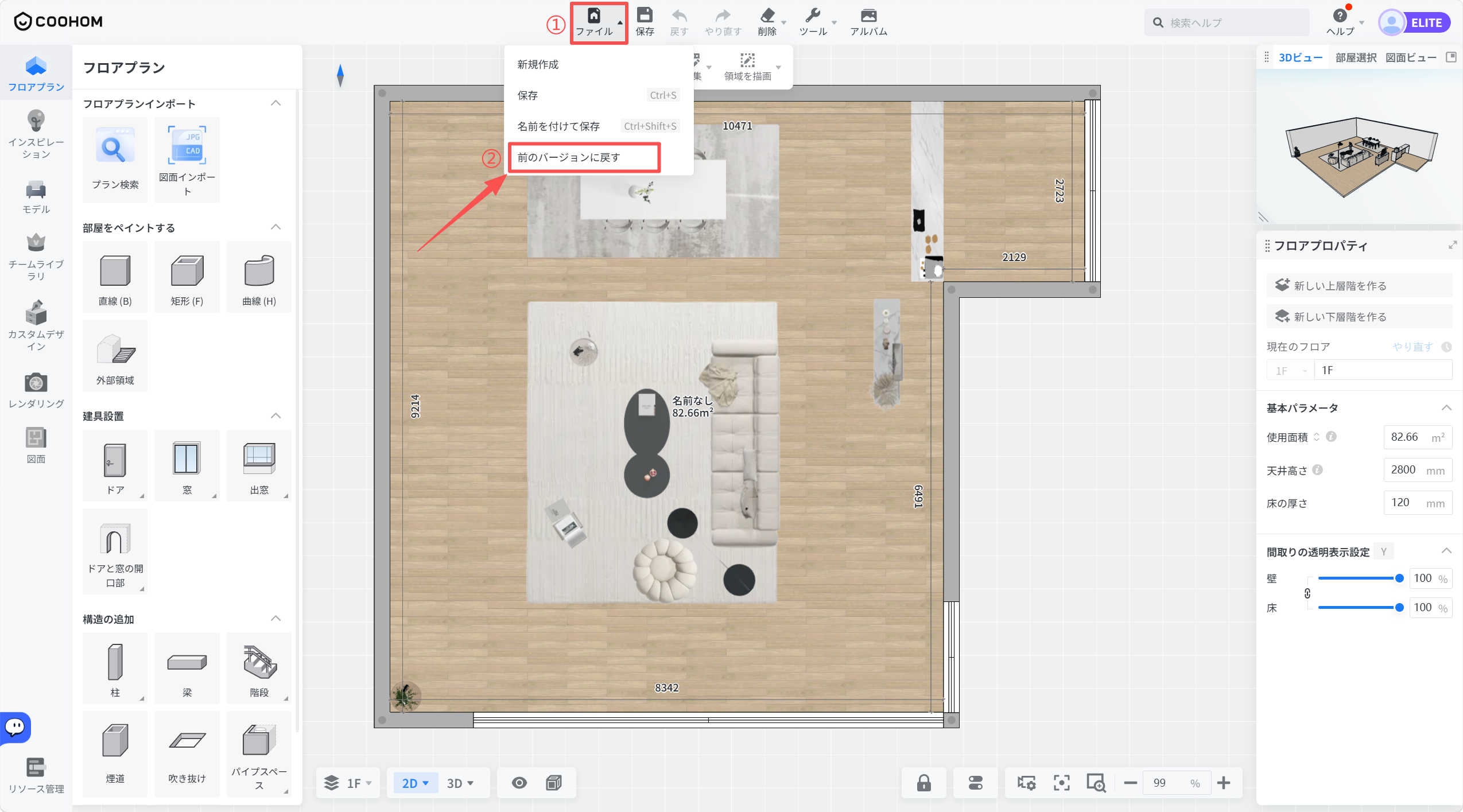
Task: Open the chat support bubble icon
Action: coord(15,728)
